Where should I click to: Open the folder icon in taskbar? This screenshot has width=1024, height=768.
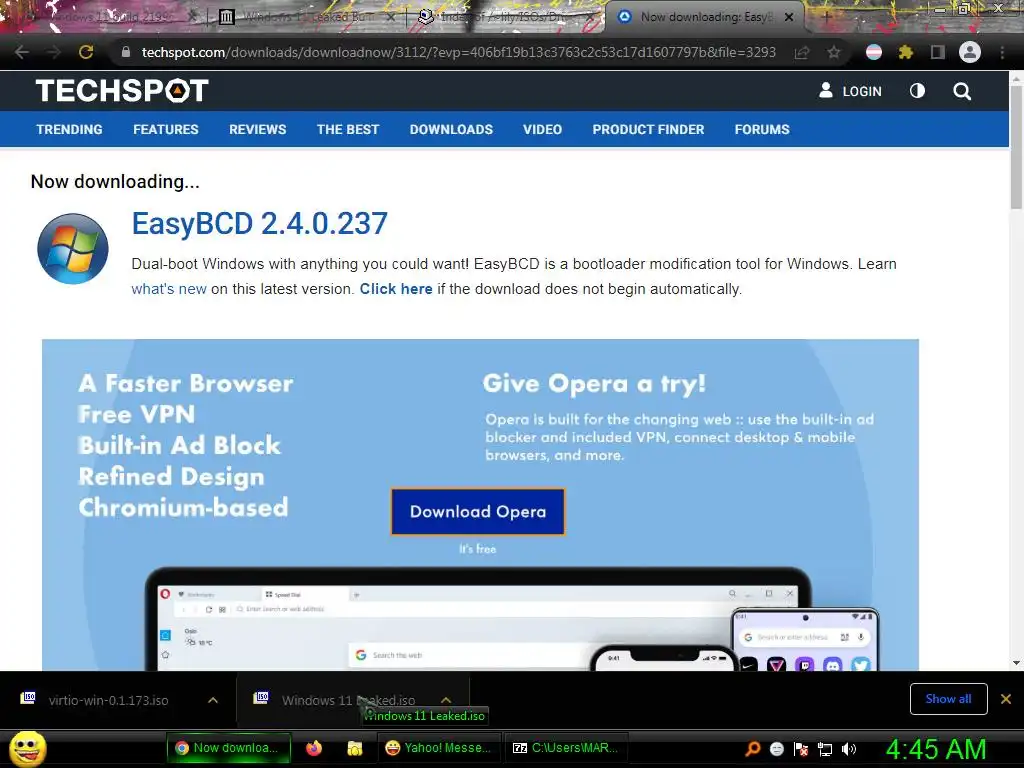[x=355, y=748]
